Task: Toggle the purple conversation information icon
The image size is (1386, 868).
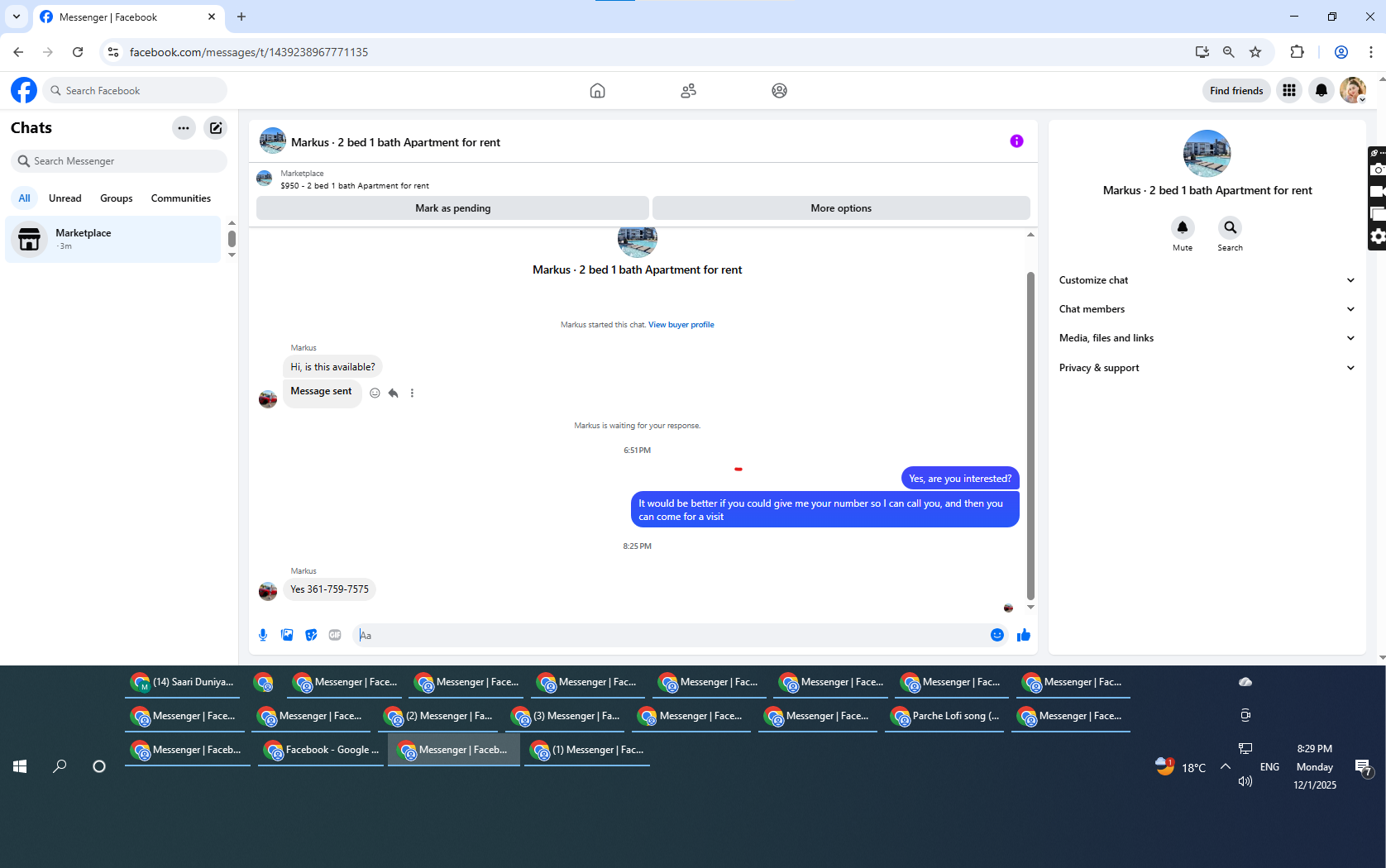Action: point(1016,141)
